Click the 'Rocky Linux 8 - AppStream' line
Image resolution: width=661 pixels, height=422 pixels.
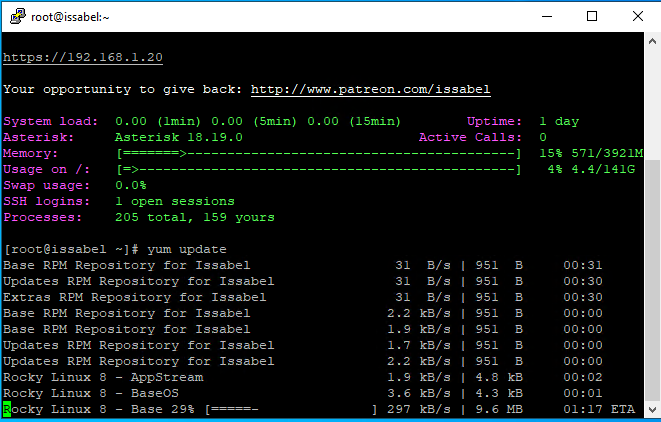click(103, 377)
